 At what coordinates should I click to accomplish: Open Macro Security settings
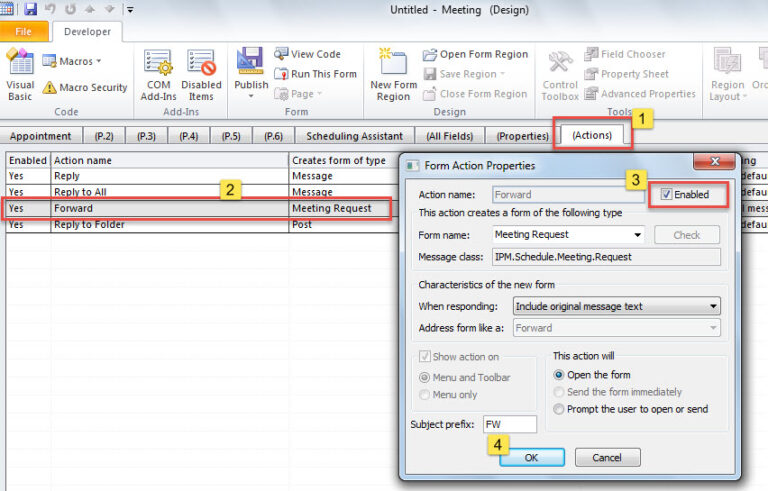tap(85, 88)
